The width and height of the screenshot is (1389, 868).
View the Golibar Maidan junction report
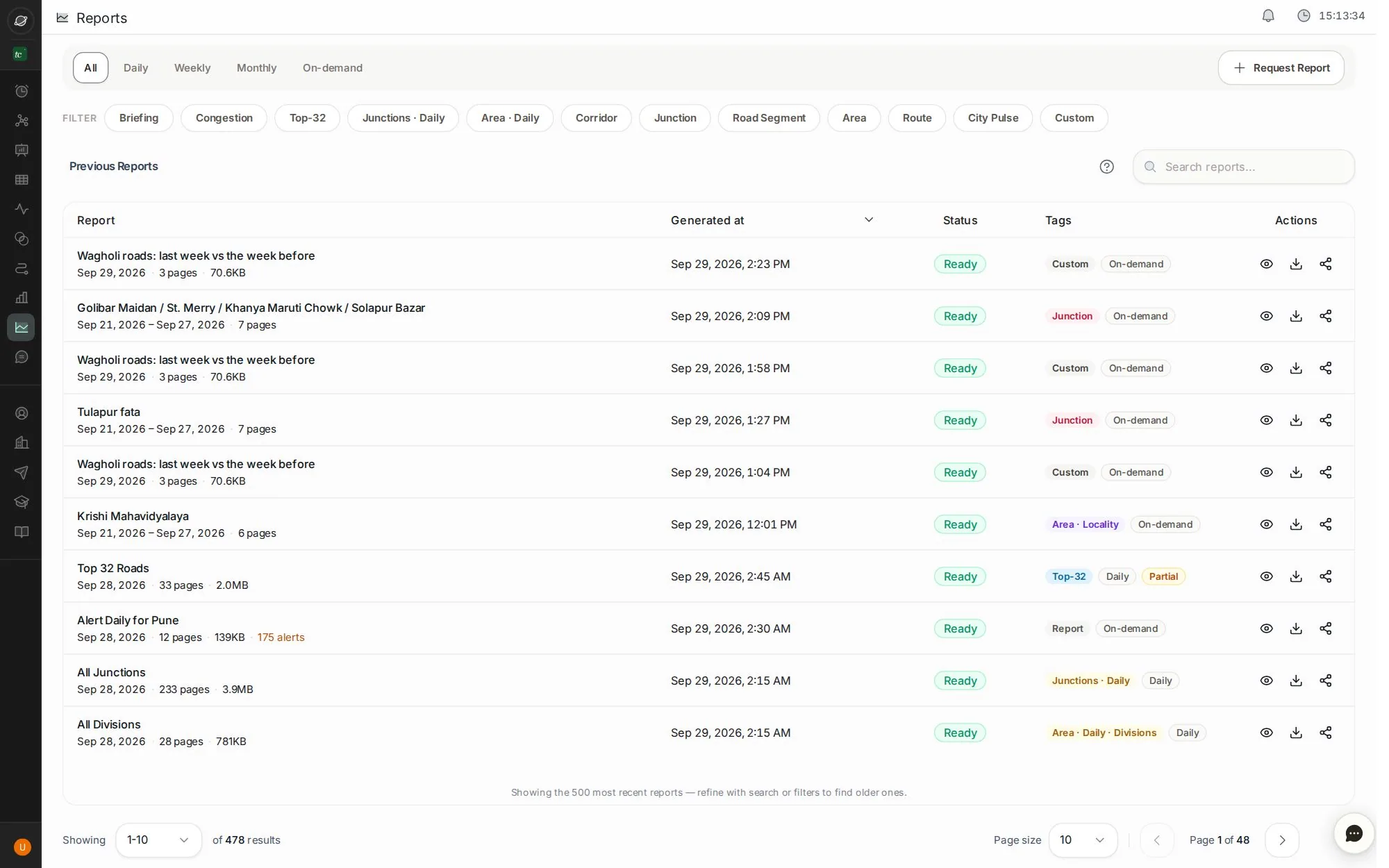(x=1266, y=316)
